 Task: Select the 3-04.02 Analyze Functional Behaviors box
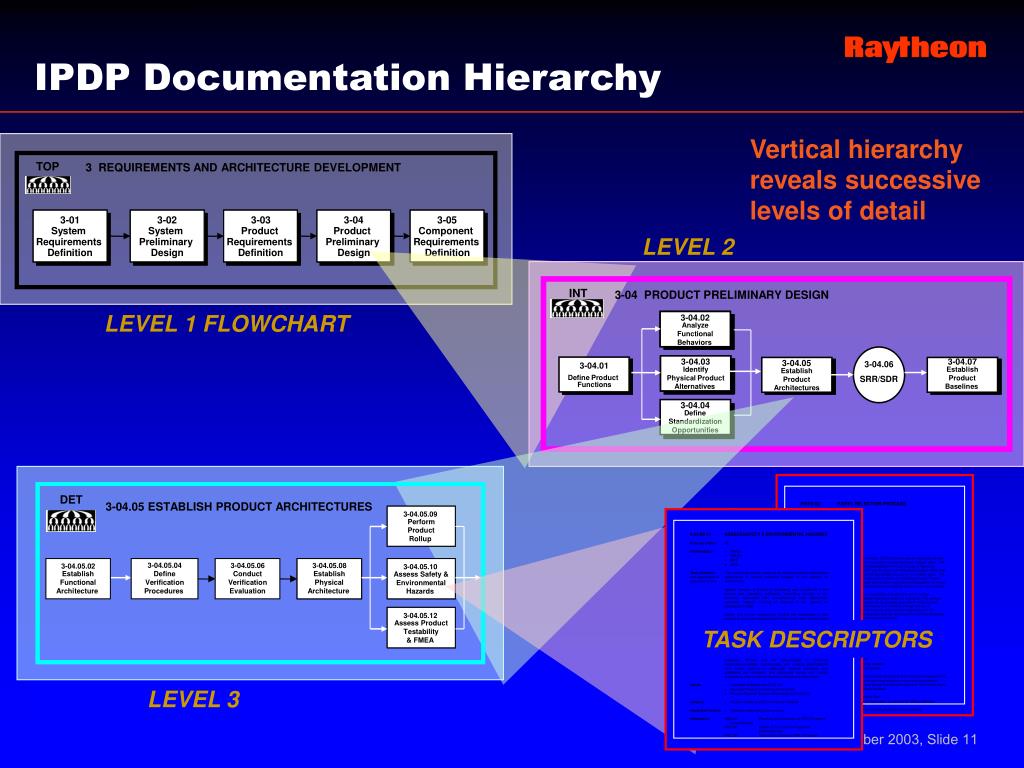click(x=695, y=329)
